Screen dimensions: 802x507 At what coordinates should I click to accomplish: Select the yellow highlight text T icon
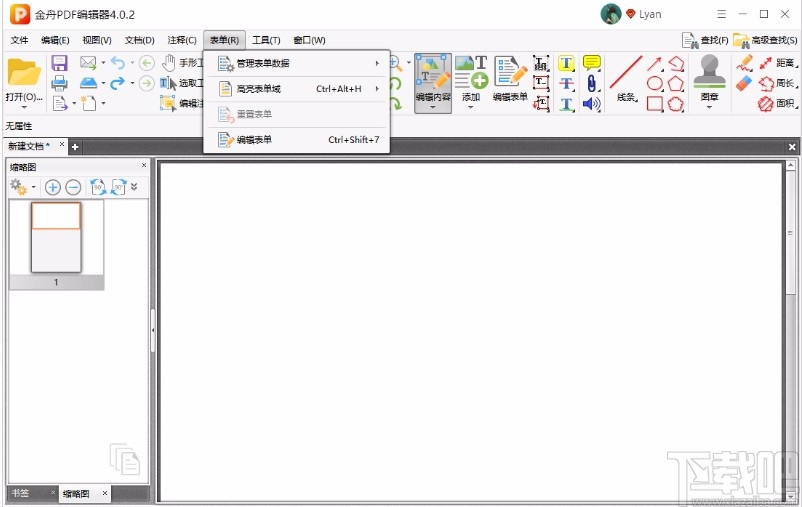coord(566,63)
